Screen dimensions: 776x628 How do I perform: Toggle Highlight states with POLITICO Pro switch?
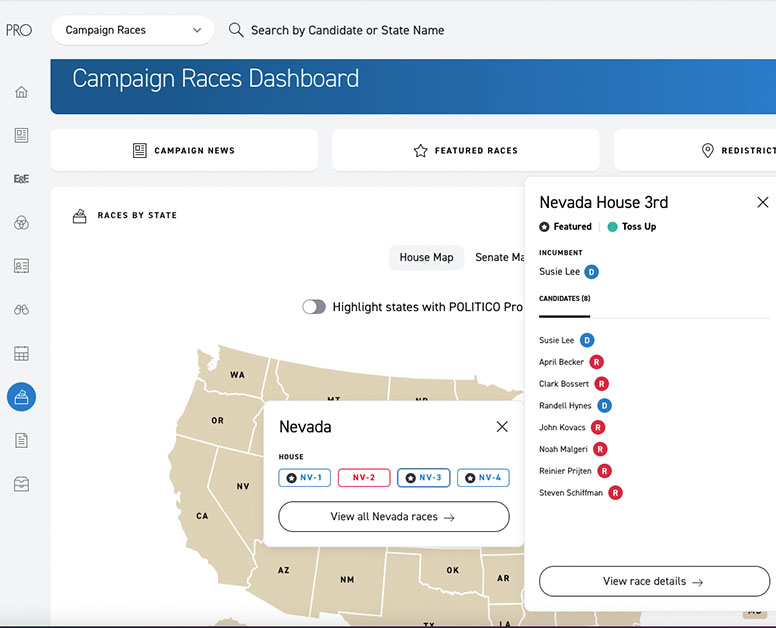[314, 307]
